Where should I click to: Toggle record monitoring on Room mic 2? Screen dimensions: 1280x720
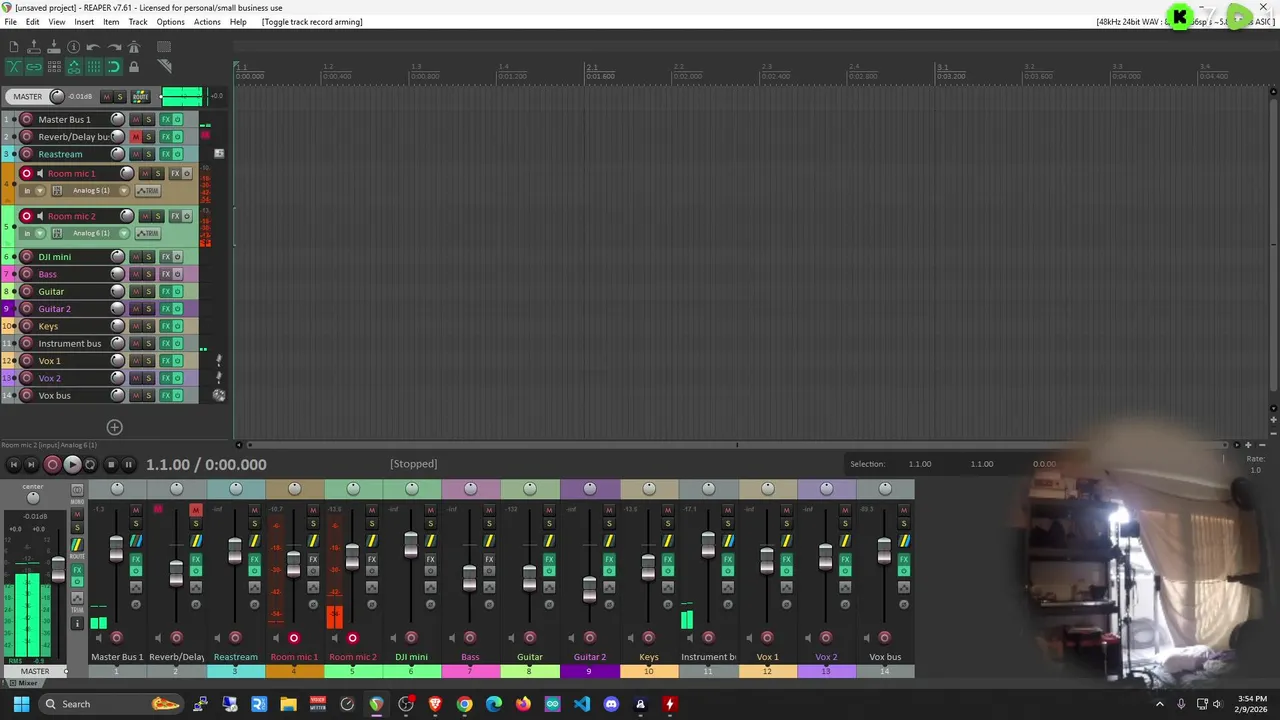click(x=40, y=216)
